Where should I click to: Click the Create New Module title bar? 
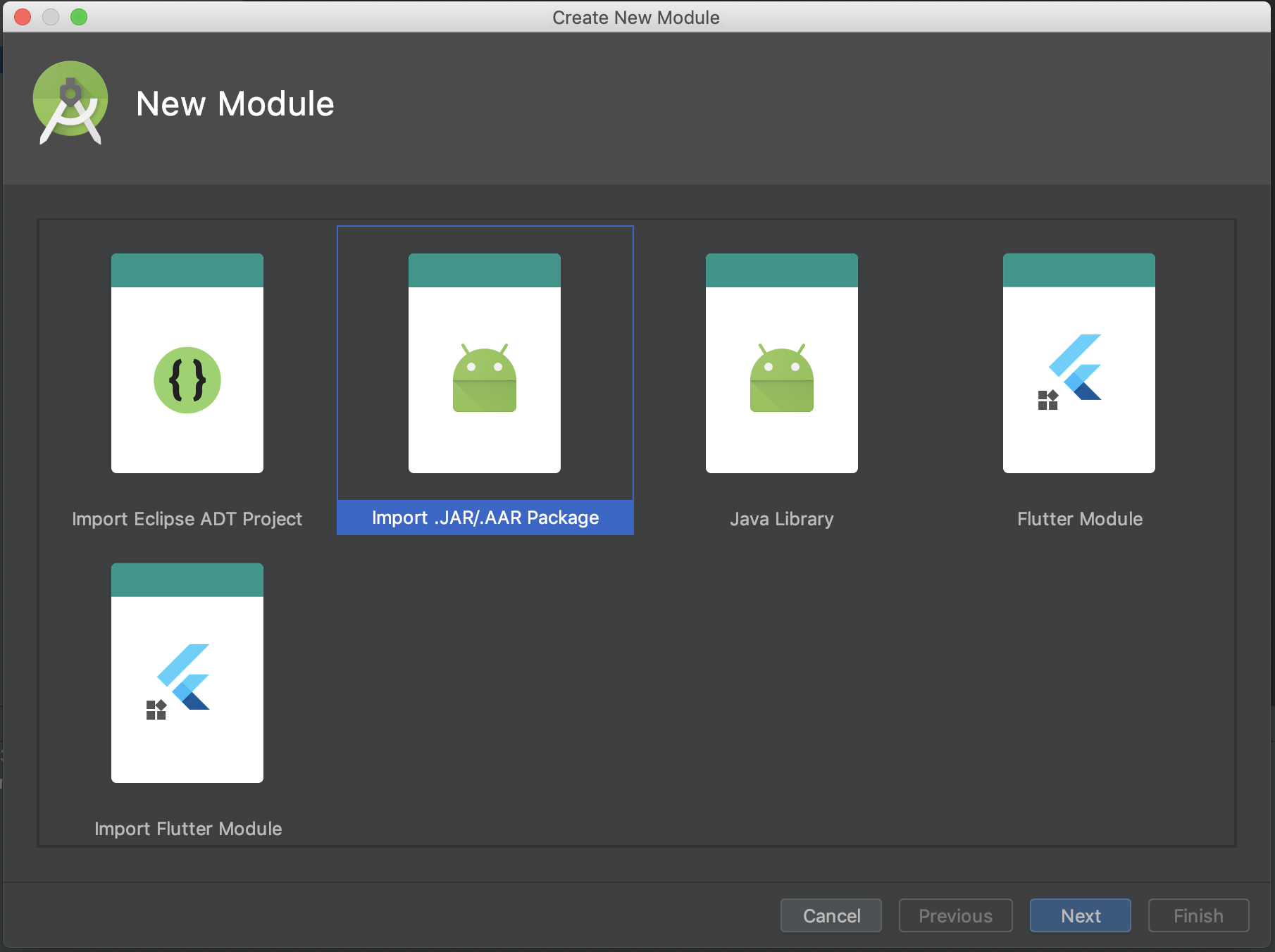636,17
